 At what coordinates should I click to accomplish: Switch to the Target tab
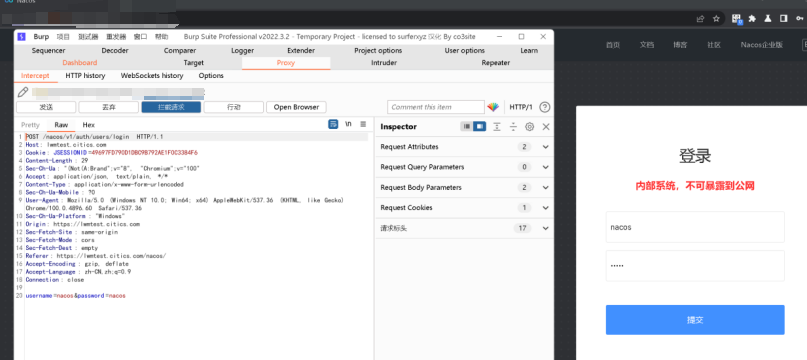tap(194, 63)
